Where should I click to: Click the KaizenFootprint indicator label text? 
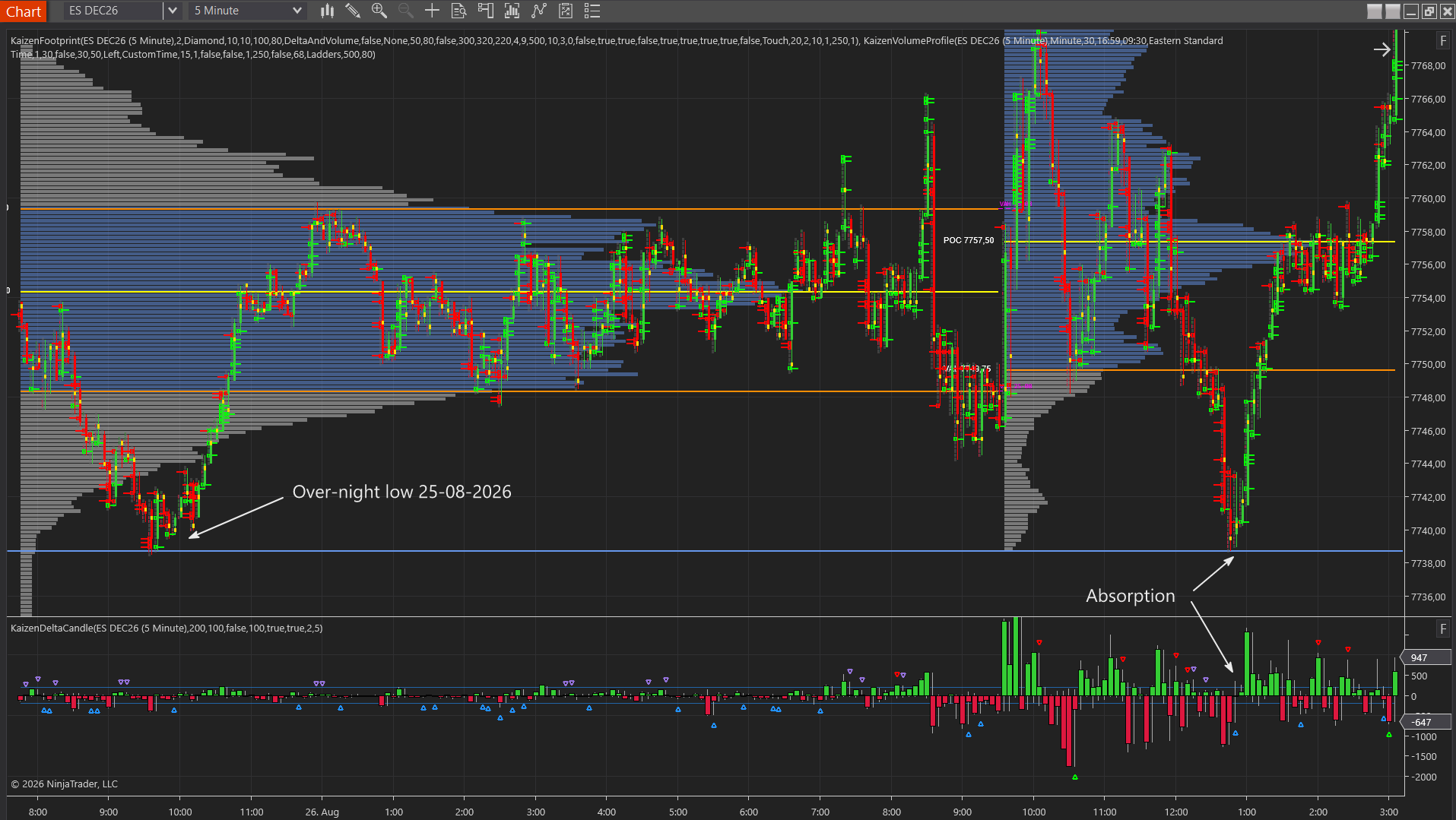point(617,47)
